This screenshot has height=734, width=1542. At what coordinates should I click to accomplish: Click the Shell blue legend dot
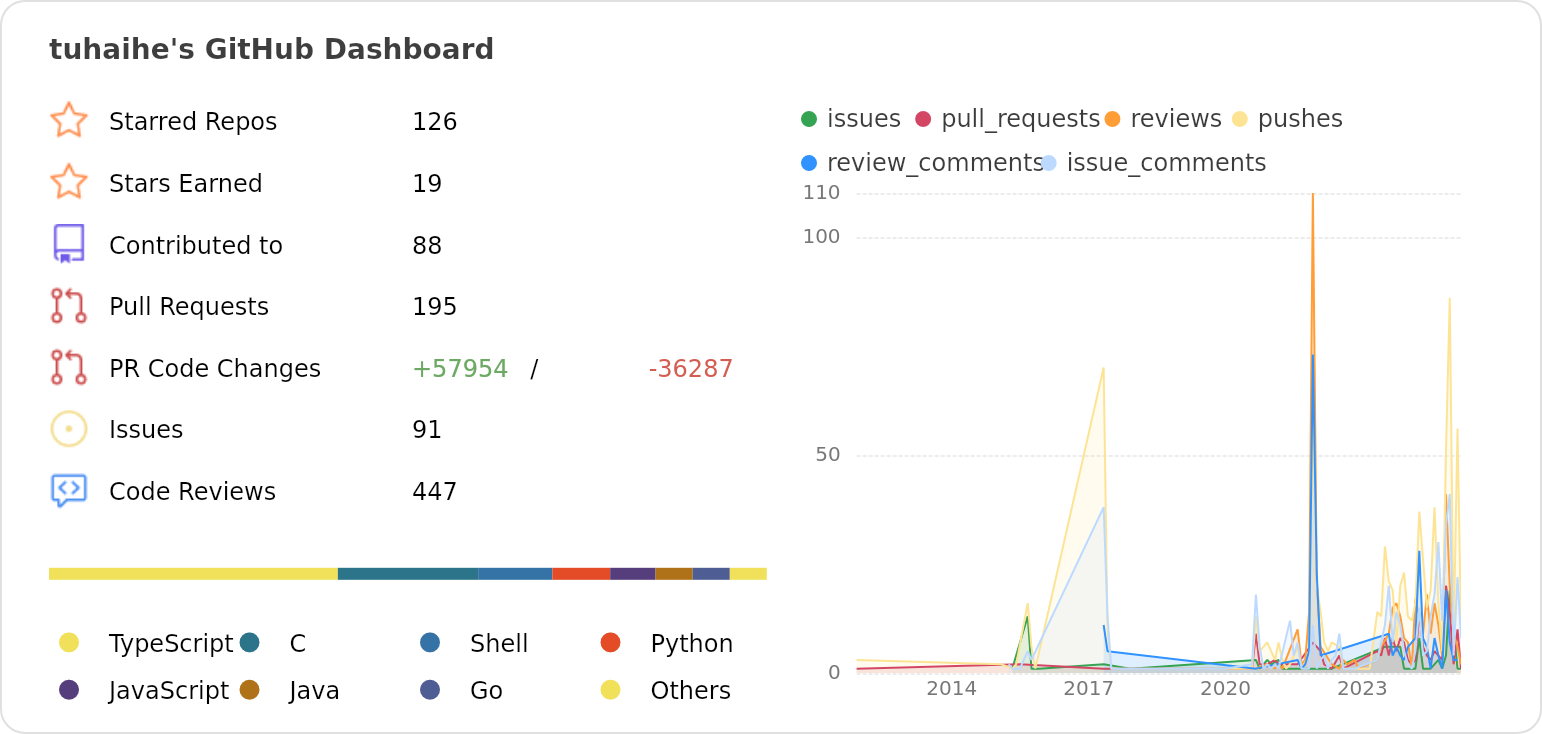click(430, 642)
